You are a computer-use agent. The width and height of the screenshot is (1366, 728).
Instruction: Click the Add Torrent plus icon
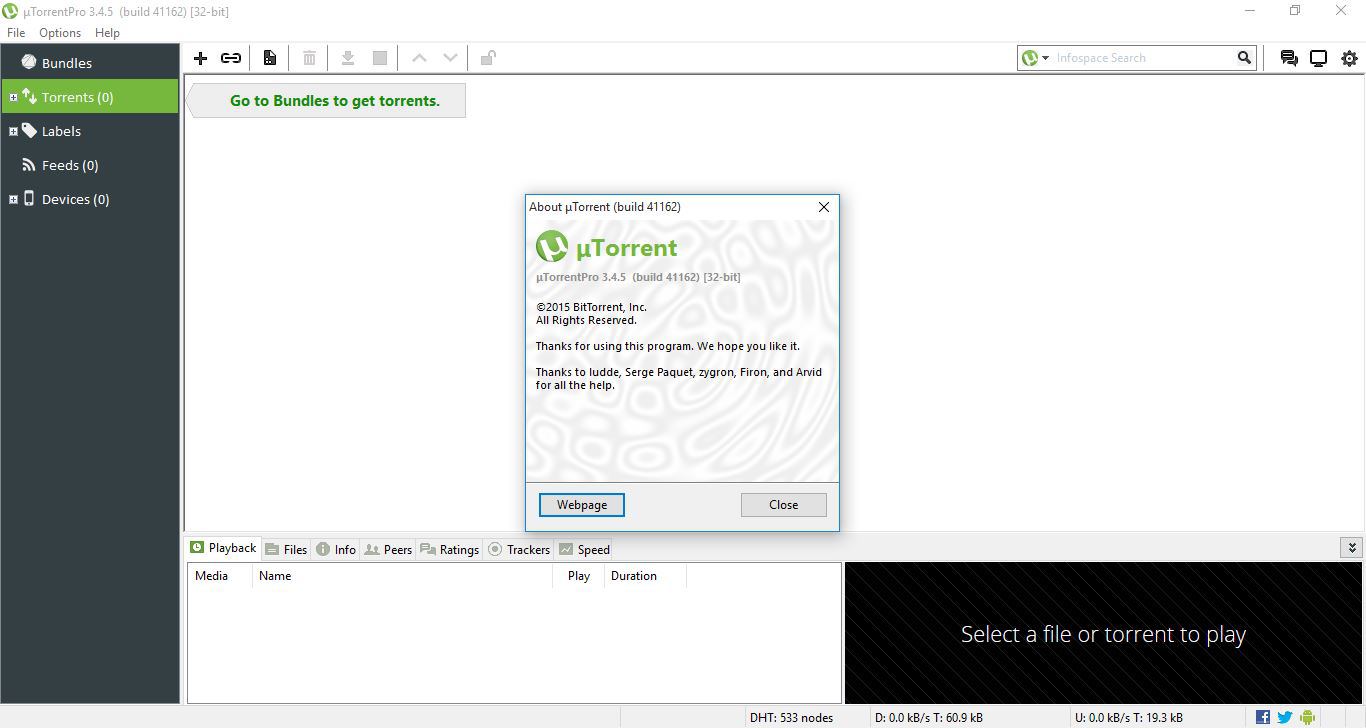coord(200,58)
